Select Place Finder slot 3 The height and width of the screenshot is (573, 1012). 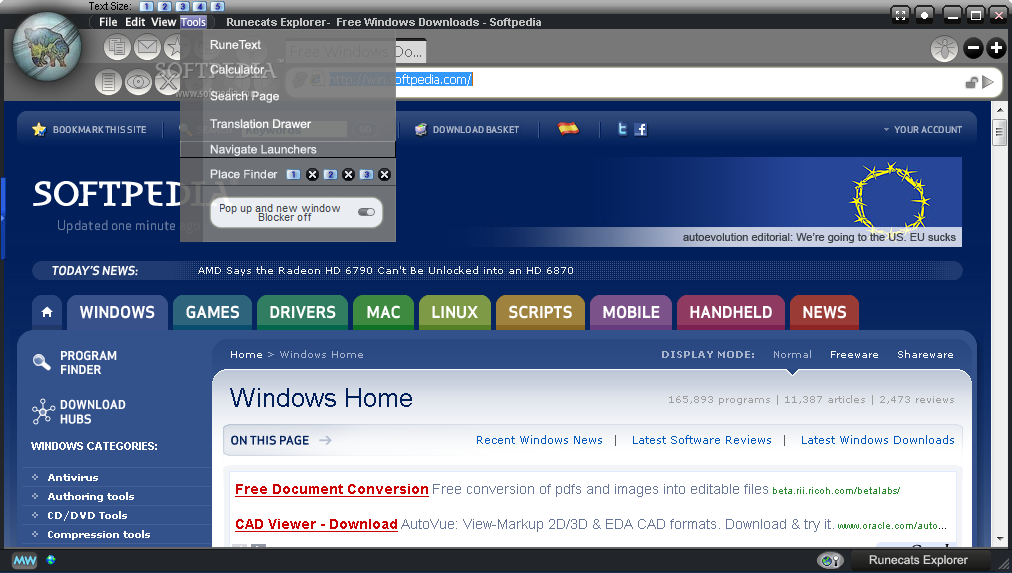coord(367,174)
